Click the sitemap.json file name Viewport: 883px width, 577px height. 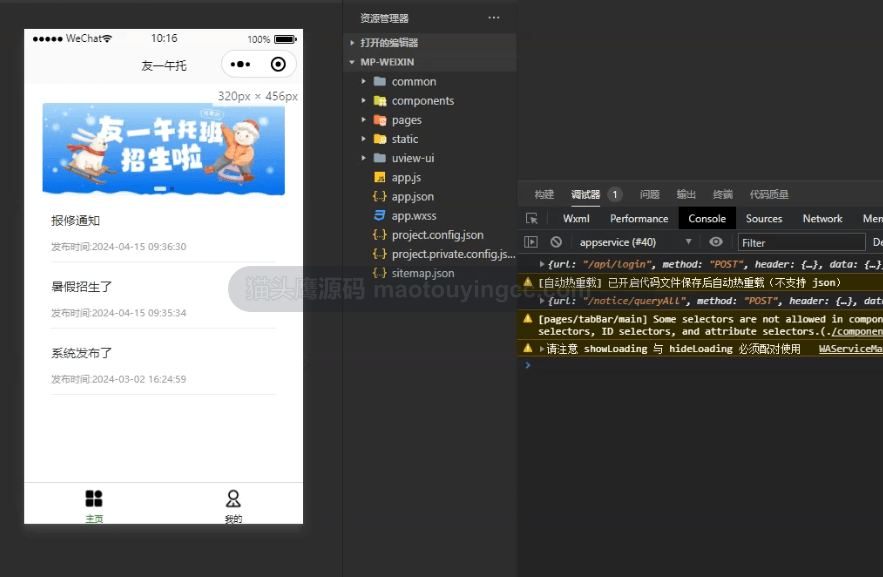click(x=423, y=273)
